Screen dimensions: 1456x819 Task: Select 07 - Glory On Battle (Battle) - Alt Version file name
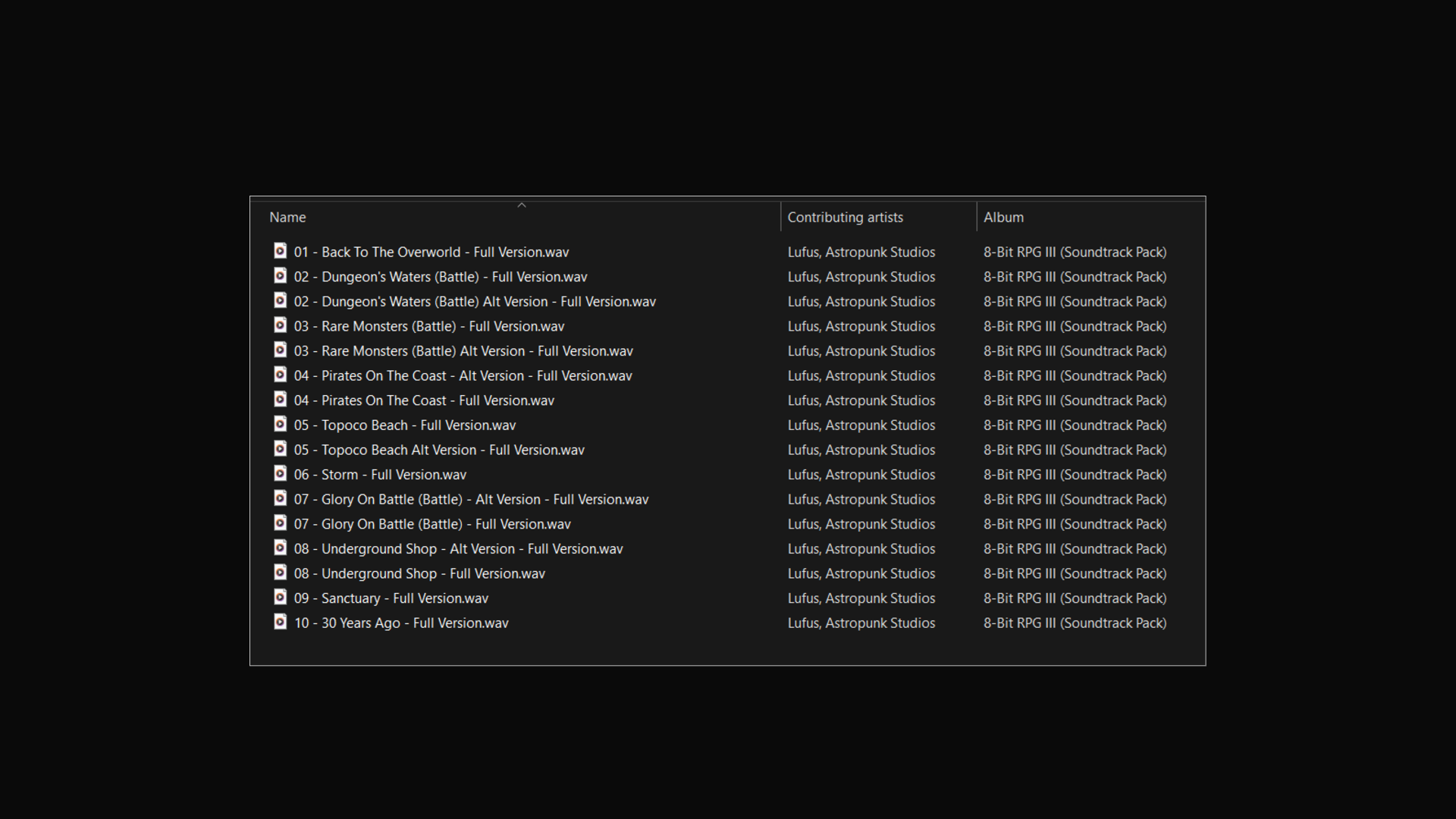[x=471, y=500]
